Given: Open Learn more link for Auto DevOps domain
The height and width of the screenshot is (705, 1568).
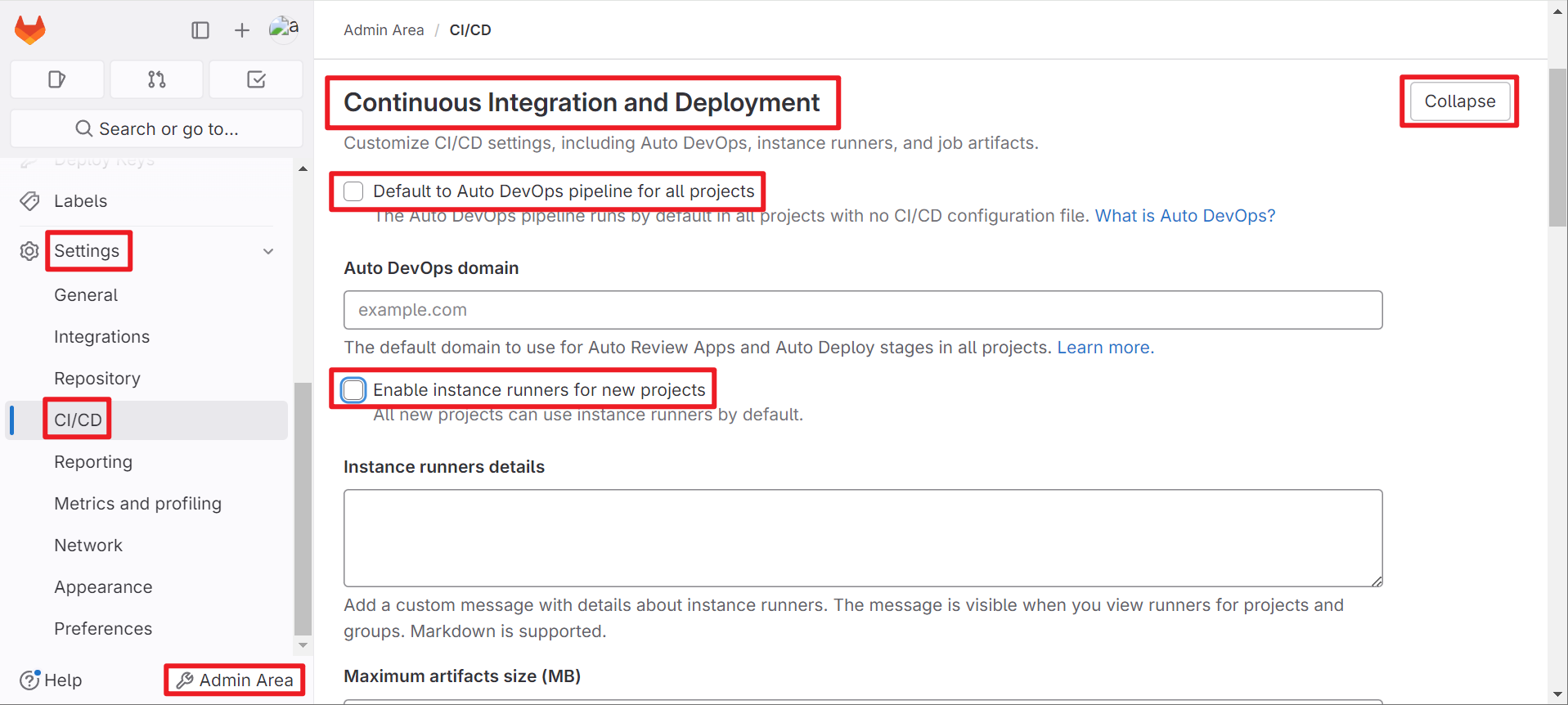Looking at the screenshot, I should [1106, 348].
